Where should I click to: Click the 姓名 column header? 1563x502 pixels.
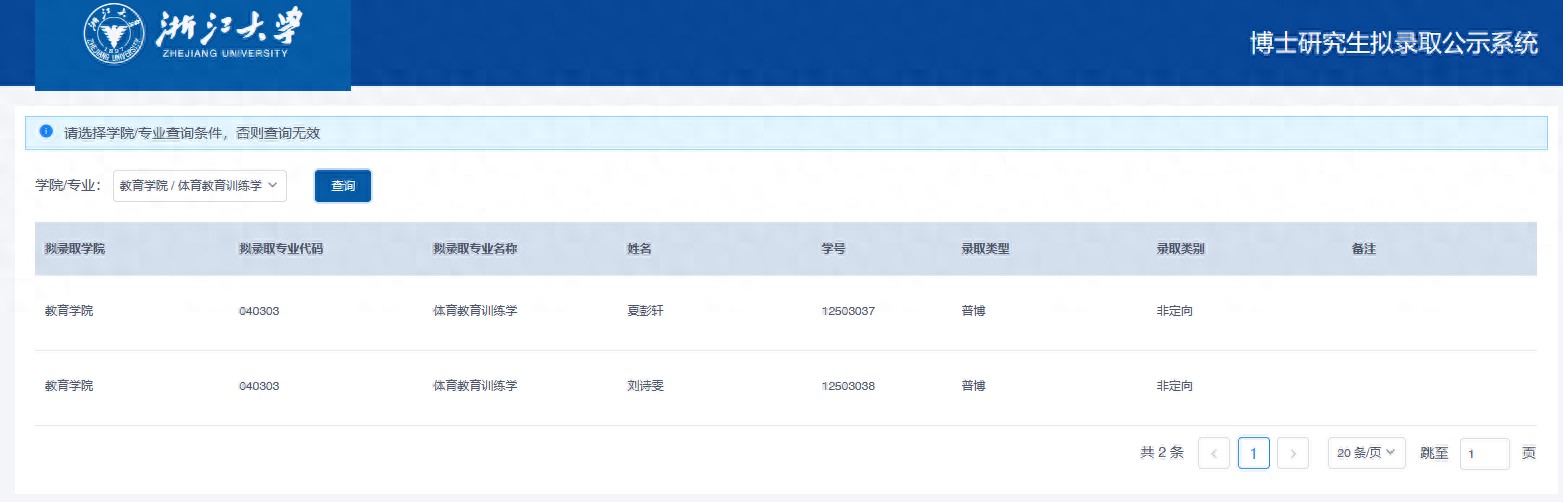639,249
